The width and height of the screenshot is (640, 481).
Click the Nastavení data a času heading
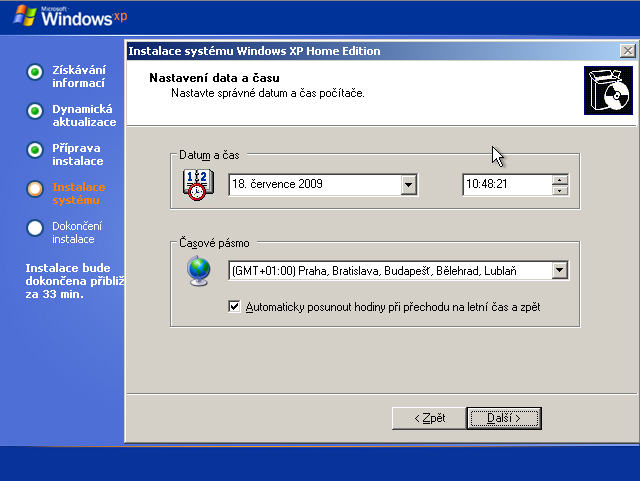(x=214, y=78)
